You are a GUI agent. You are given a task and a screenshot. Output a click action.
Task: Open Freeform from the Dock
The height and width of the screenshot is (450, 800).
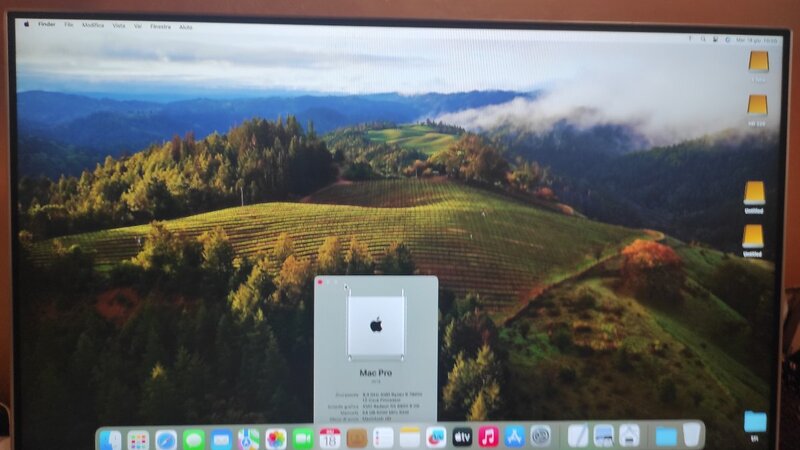(436, 437)
